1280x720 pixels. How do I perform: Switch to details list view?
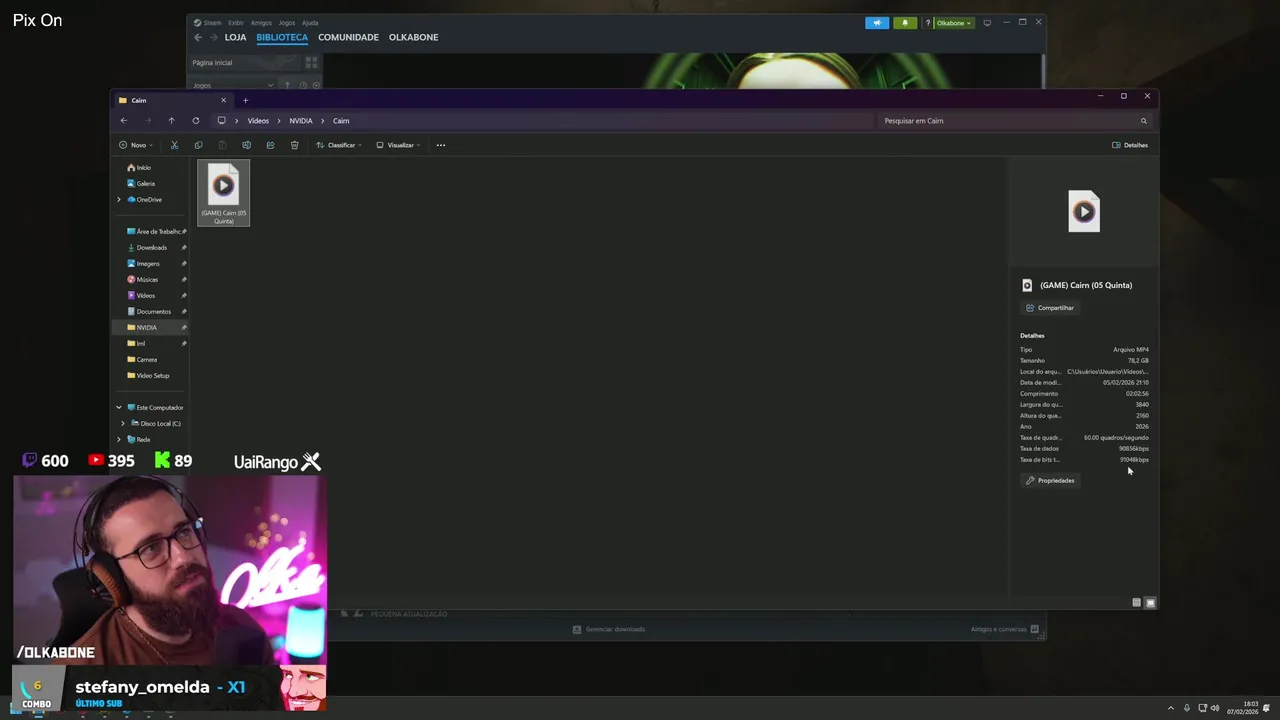[1136, 603]
